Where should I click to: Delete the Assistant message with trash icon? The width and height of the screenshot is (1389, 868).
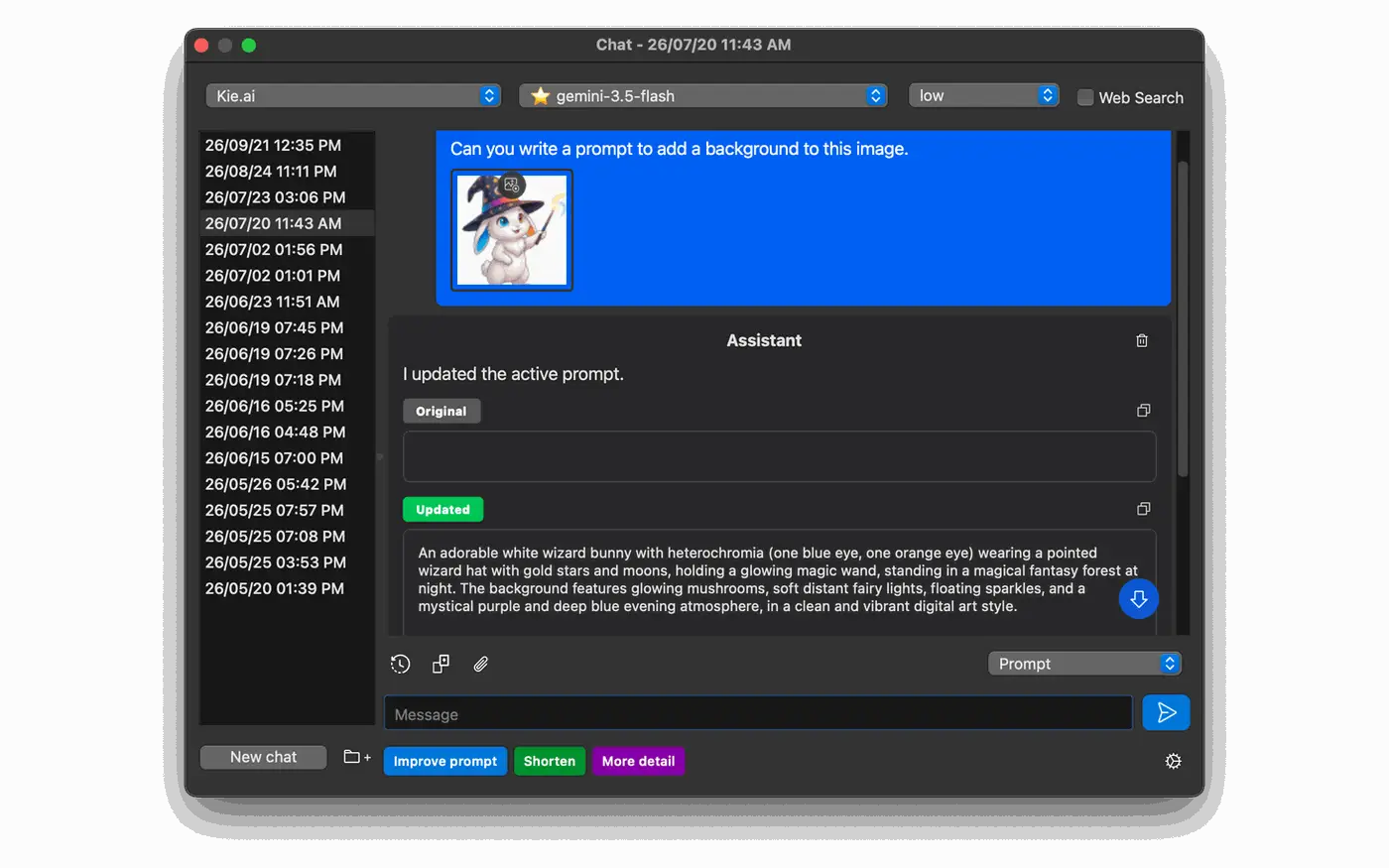(1142, 340)
